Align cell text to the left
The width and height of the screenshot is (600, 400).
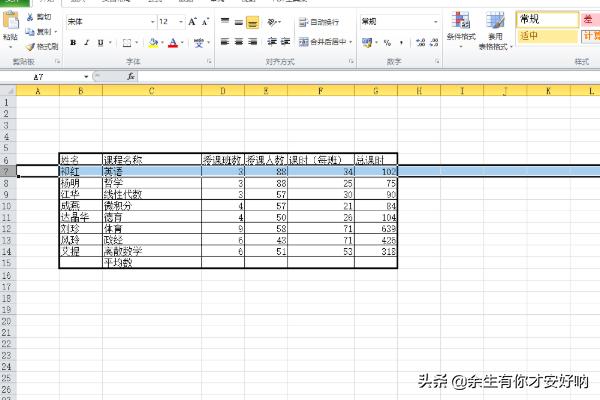[x=225, y=41]
